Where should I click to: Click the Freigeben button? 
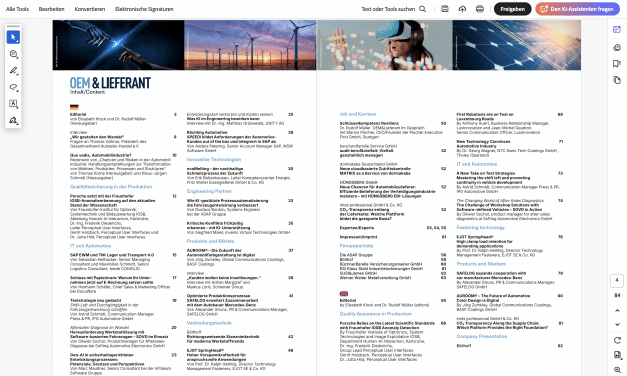(x=513, y=9)
